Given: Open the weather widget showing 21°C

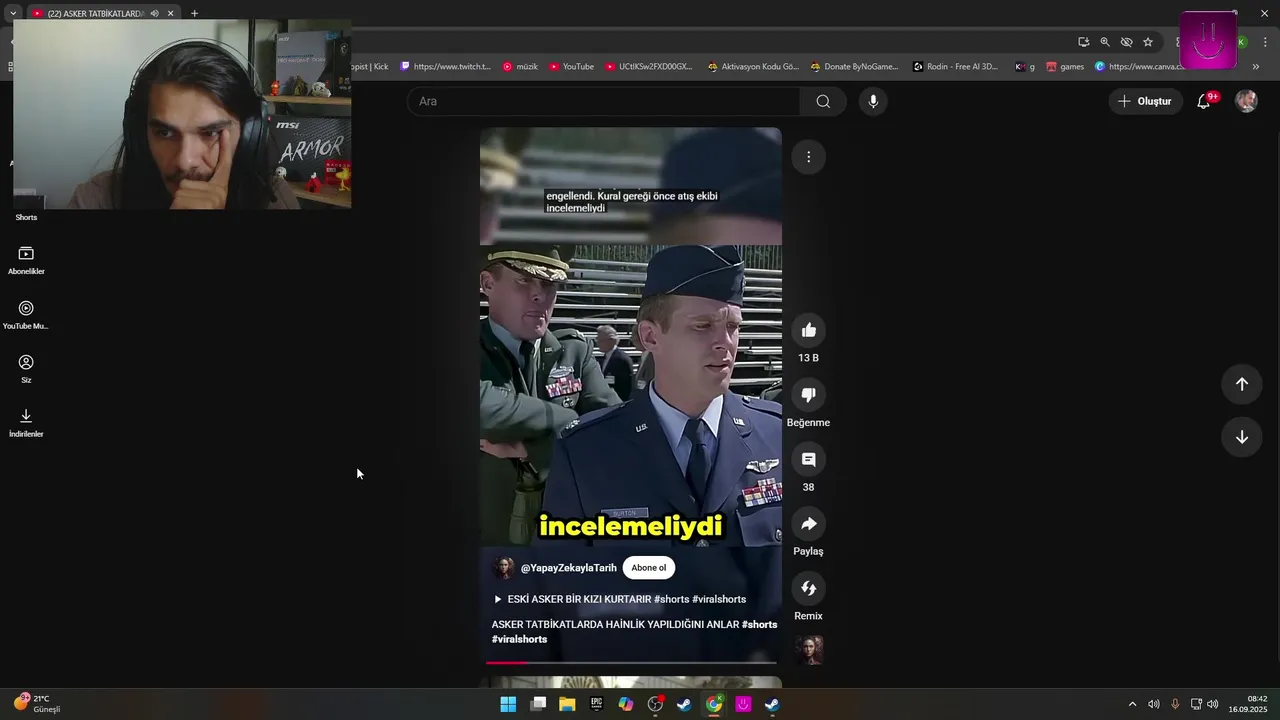Looking at the screenshot, I should point(36,704).
